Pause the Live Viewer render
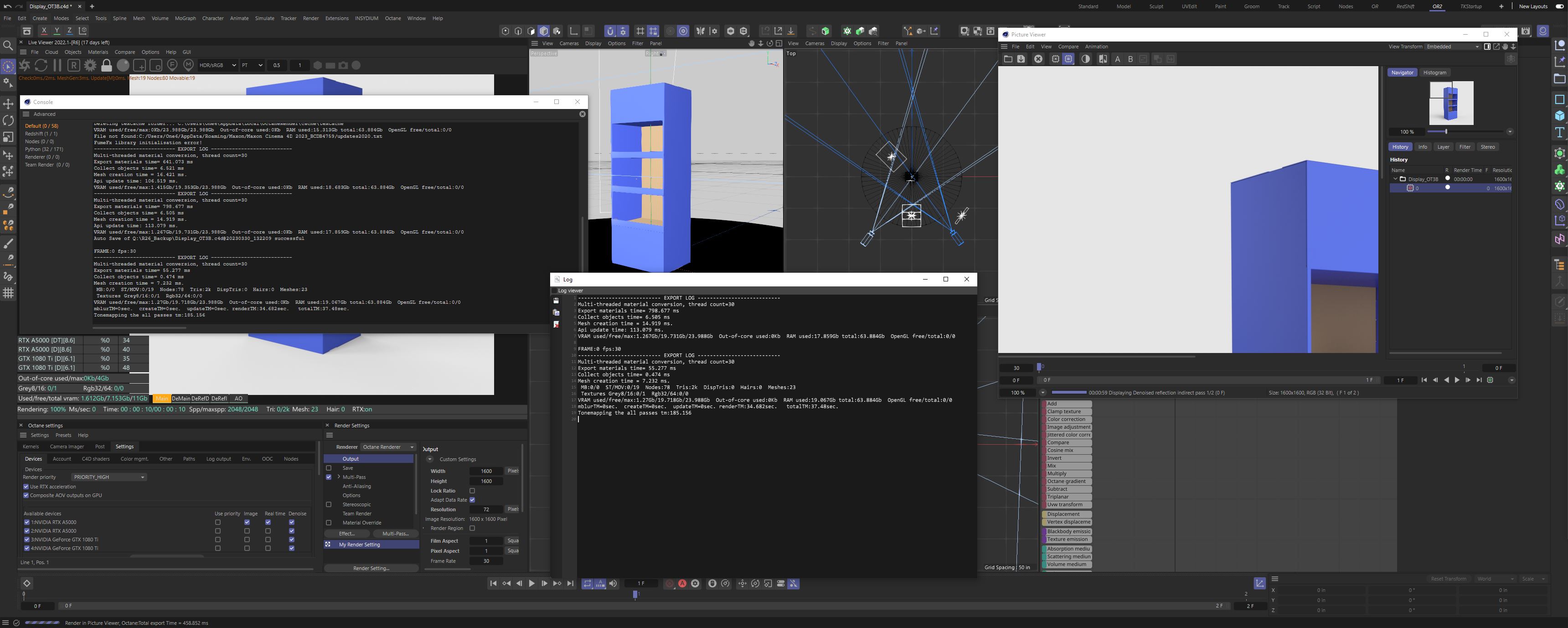This screenshot has width=1568, height=628. [57, 65]
